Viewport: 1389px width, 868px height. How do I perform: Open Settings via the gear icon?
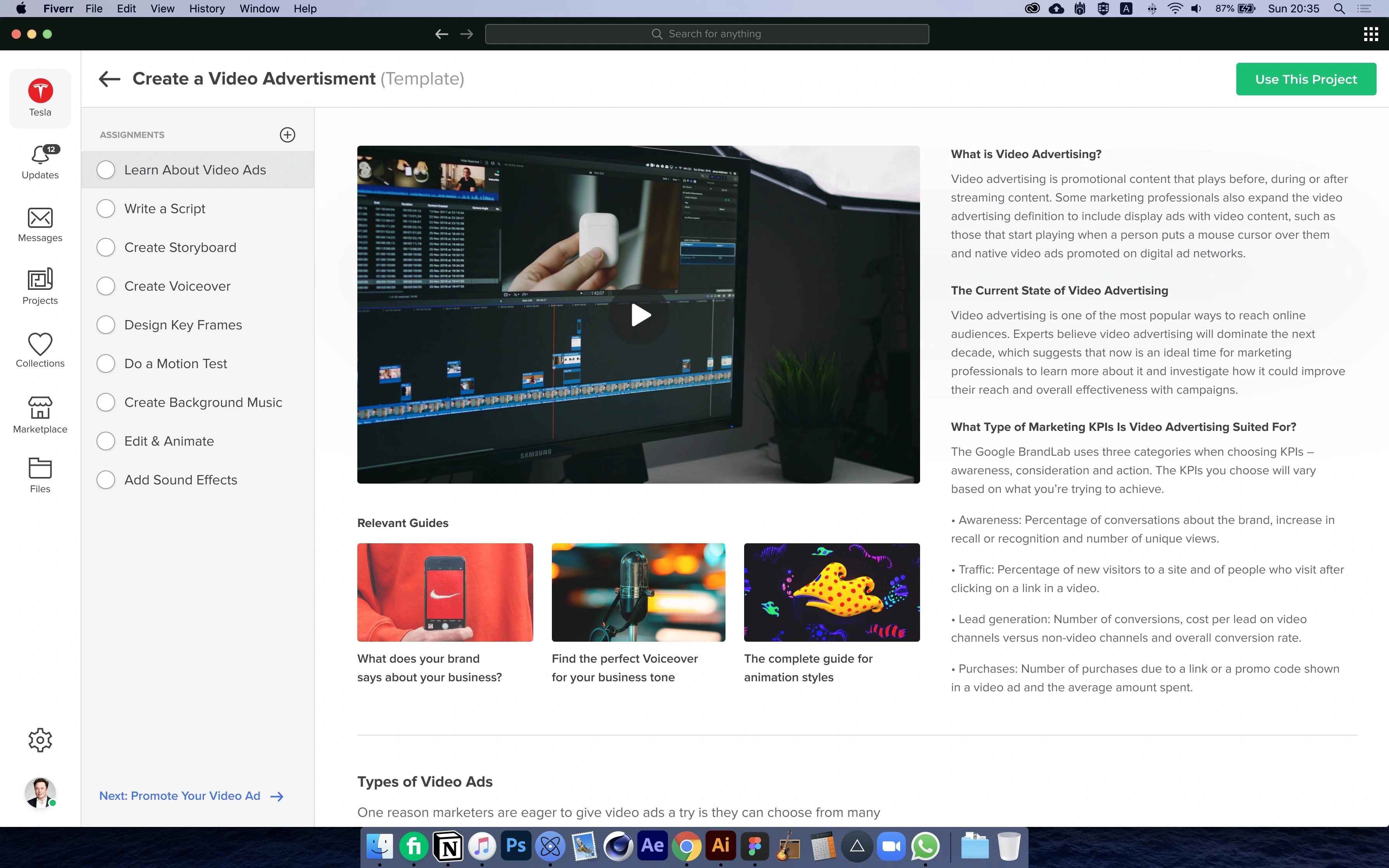pyautogui.click(x=40, y=739)
